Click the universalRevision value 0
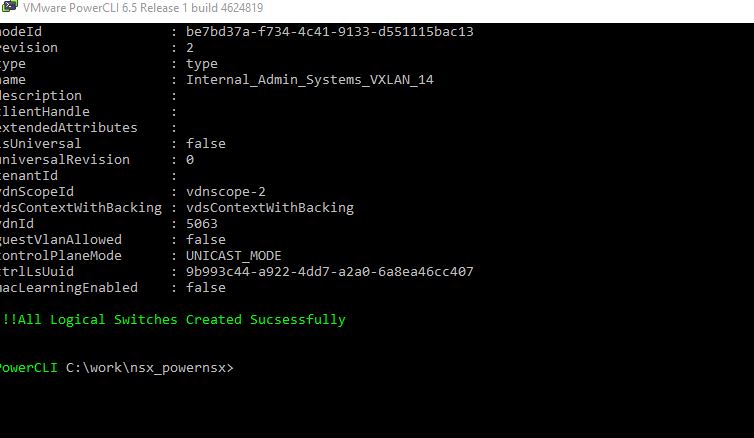The width and height of the screenshot is (754, 438). pyautogui.click(x=190, y=160)
